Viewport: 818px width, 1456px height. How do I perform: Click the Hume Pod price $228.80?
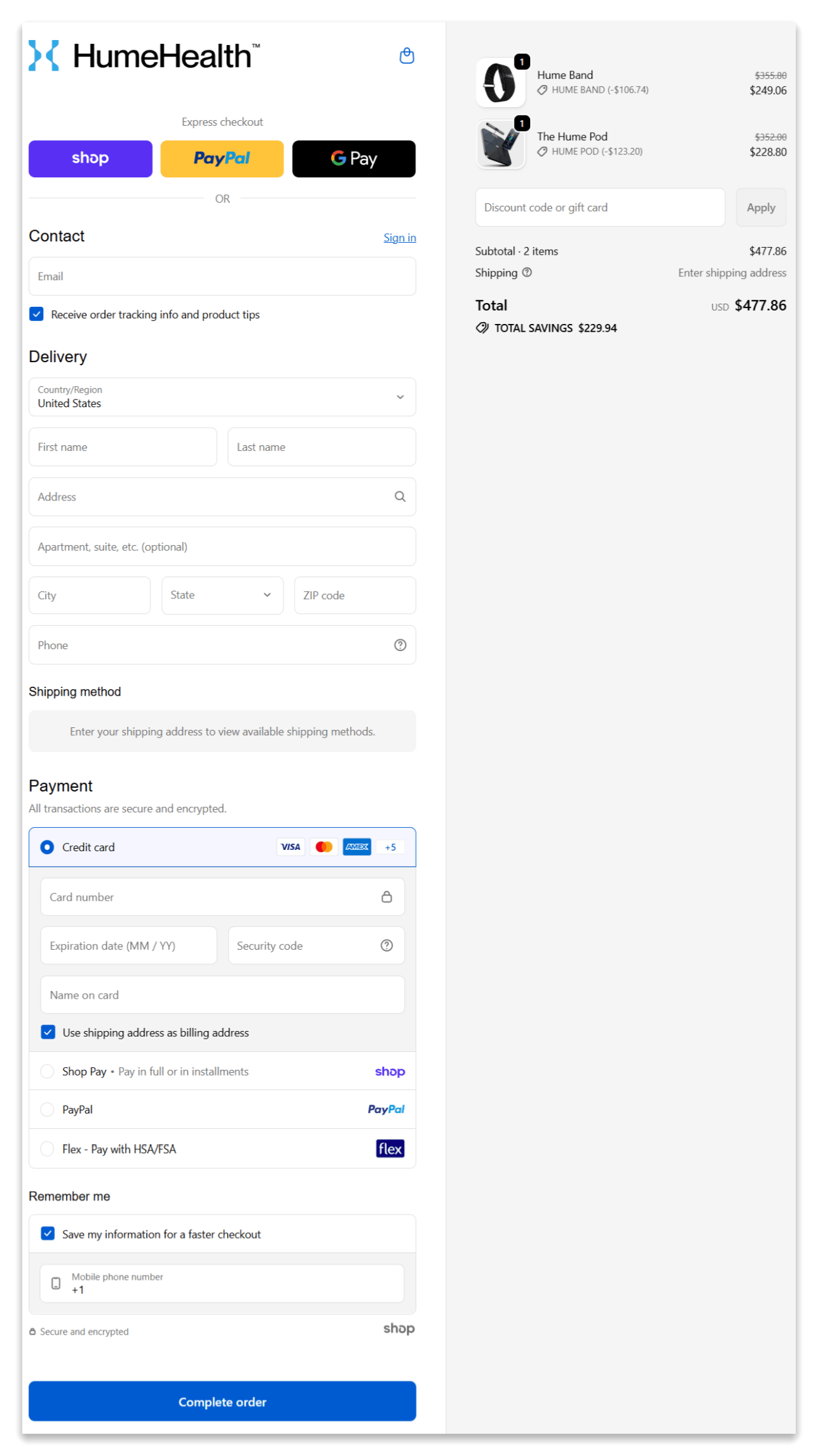point(768,152)
